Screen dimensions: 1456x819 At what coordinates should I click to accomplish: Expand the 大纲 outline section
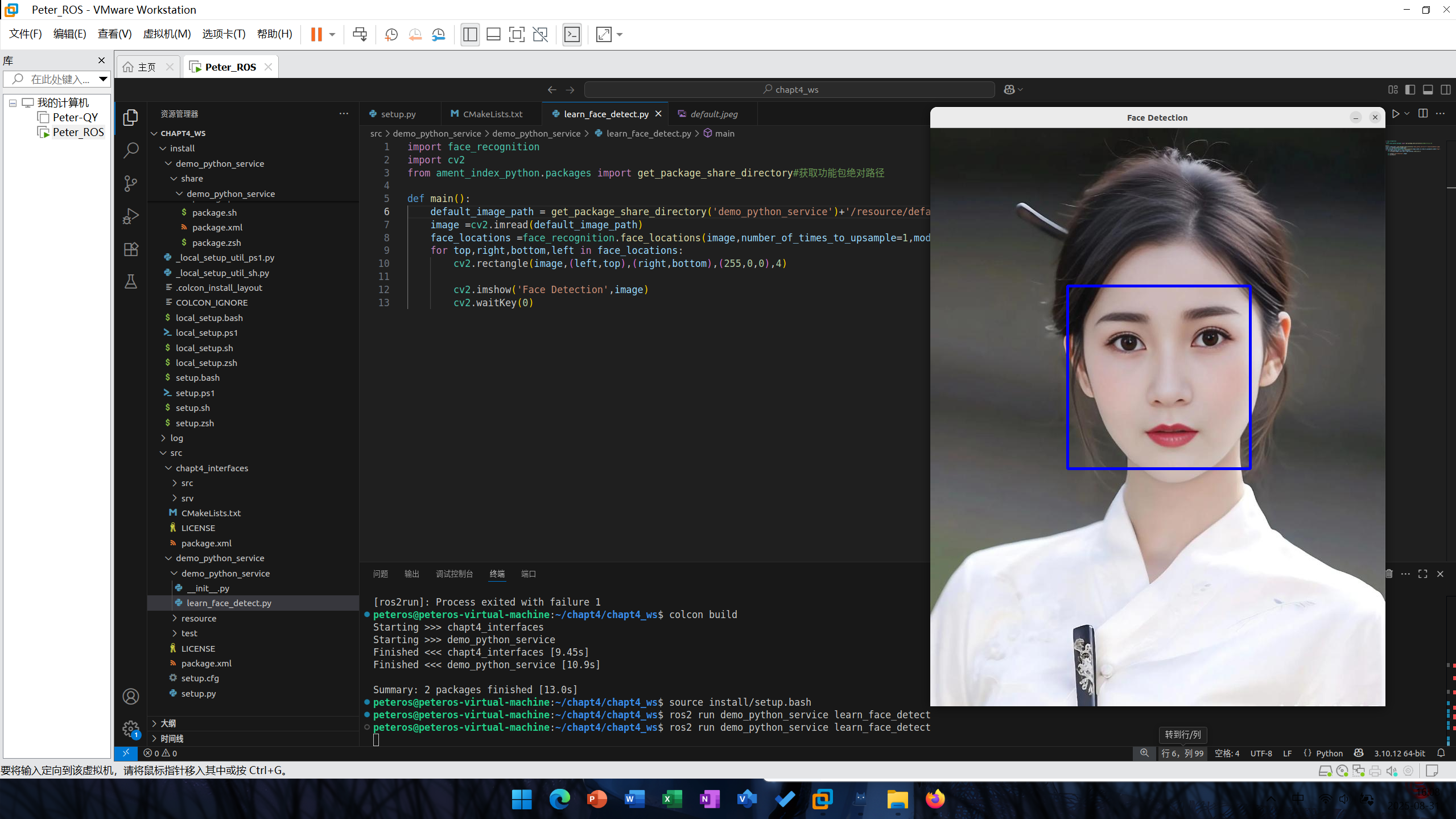tap(168, 723)
